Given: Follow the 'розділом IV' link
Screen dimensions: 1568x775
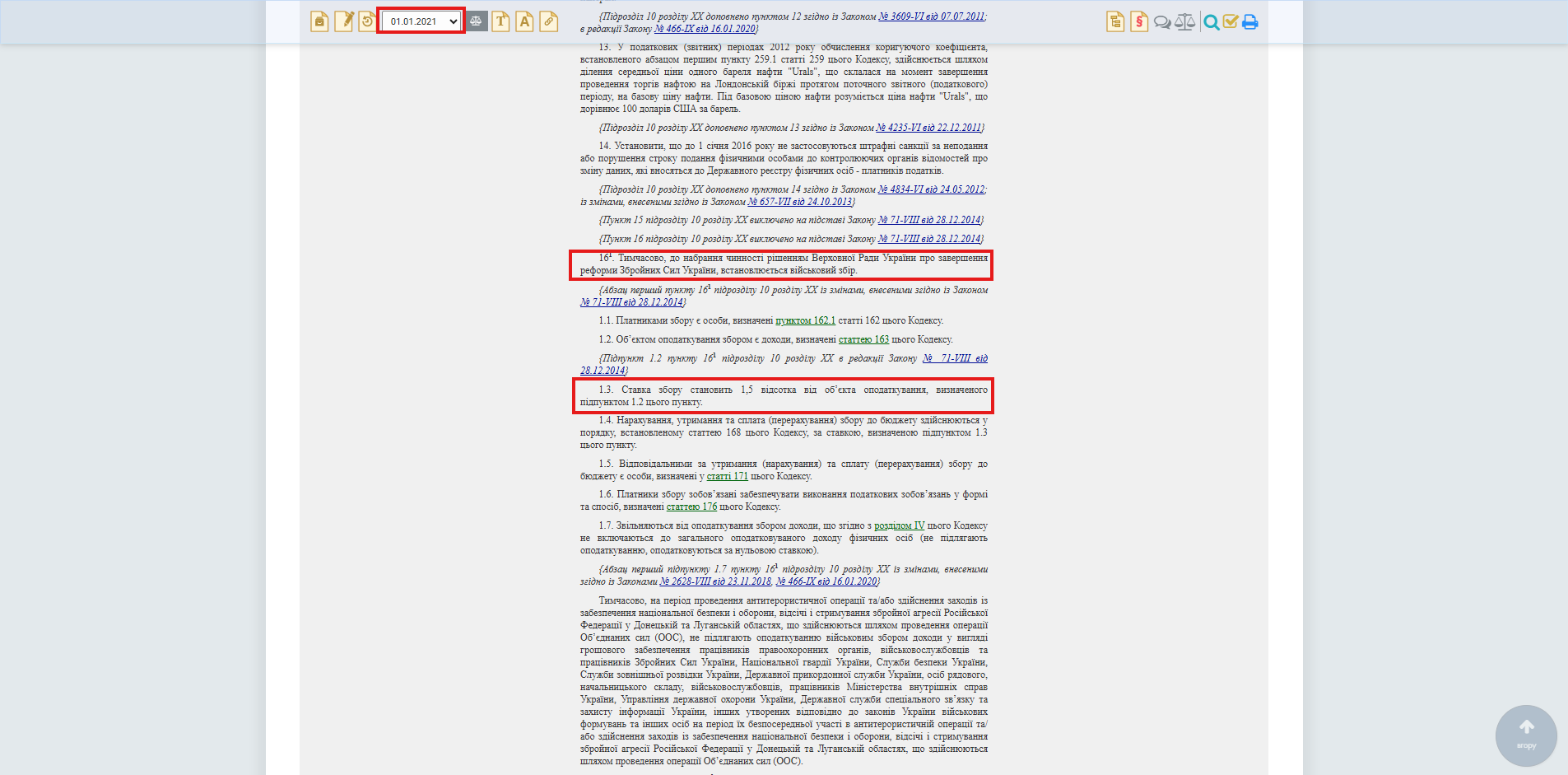Looking at the screenshot, I should [899, 525].
